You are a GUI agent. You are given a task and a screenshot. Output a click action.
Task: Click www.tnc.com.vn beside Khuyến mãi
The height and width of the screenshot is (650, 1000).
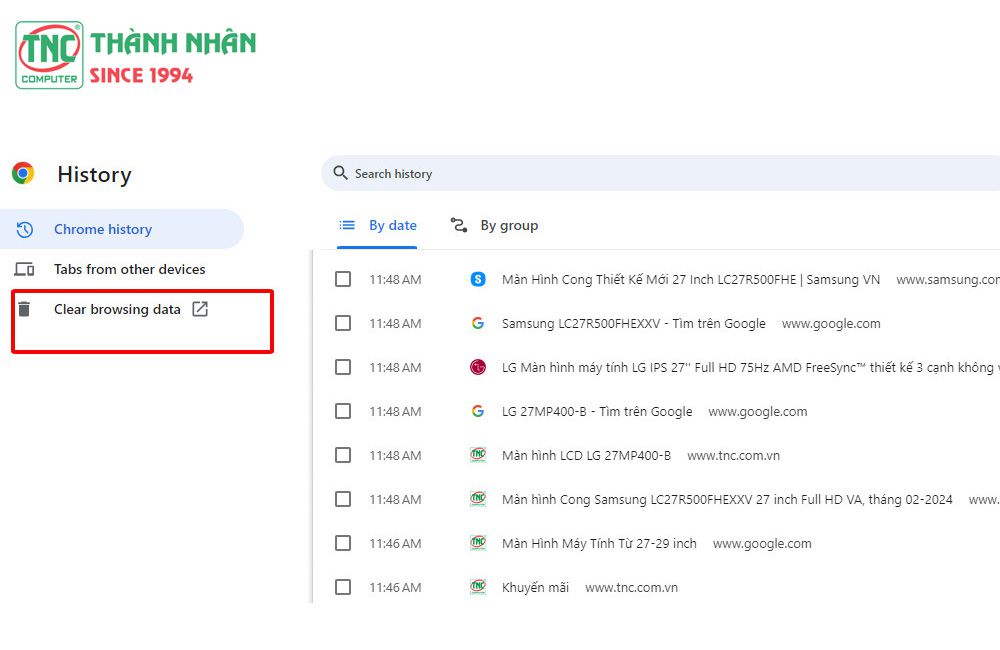point(631,587)
